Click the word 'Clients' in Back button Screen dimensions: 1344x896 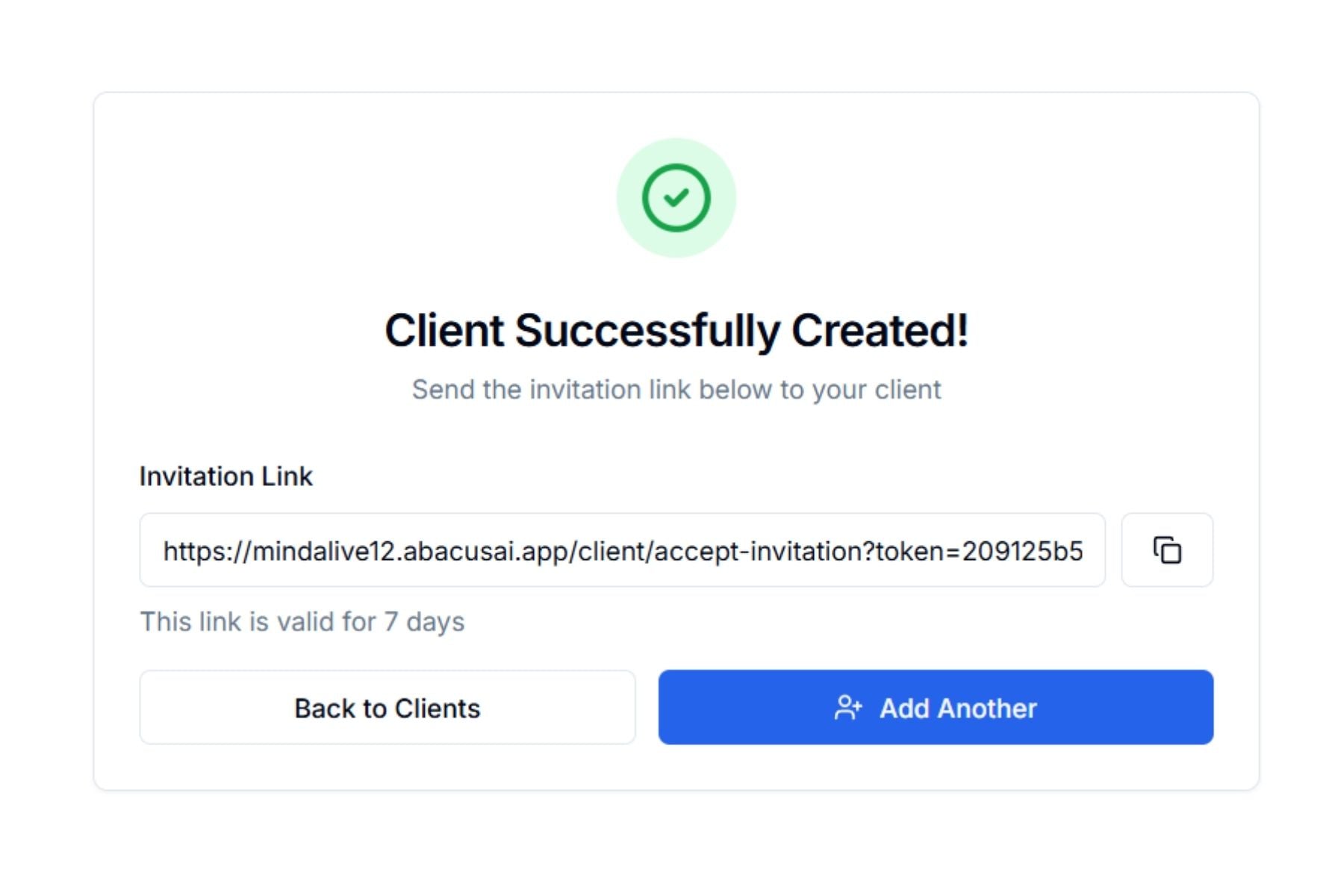point(437,708)
